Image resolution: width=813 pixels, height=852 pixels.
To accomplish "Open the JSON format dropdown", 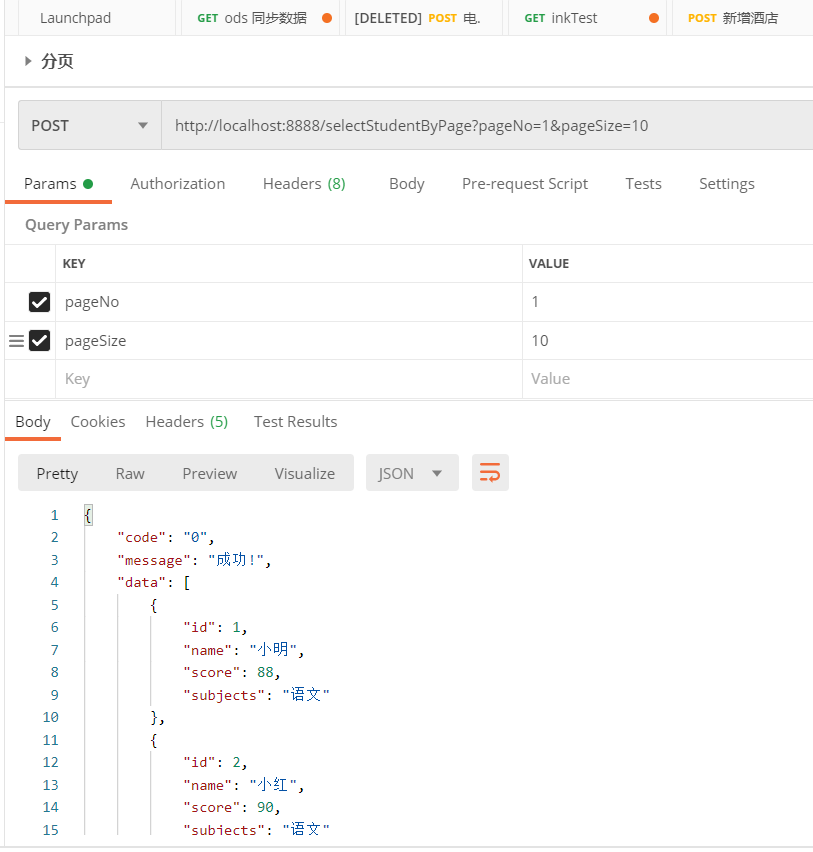I will pos(412,473).
